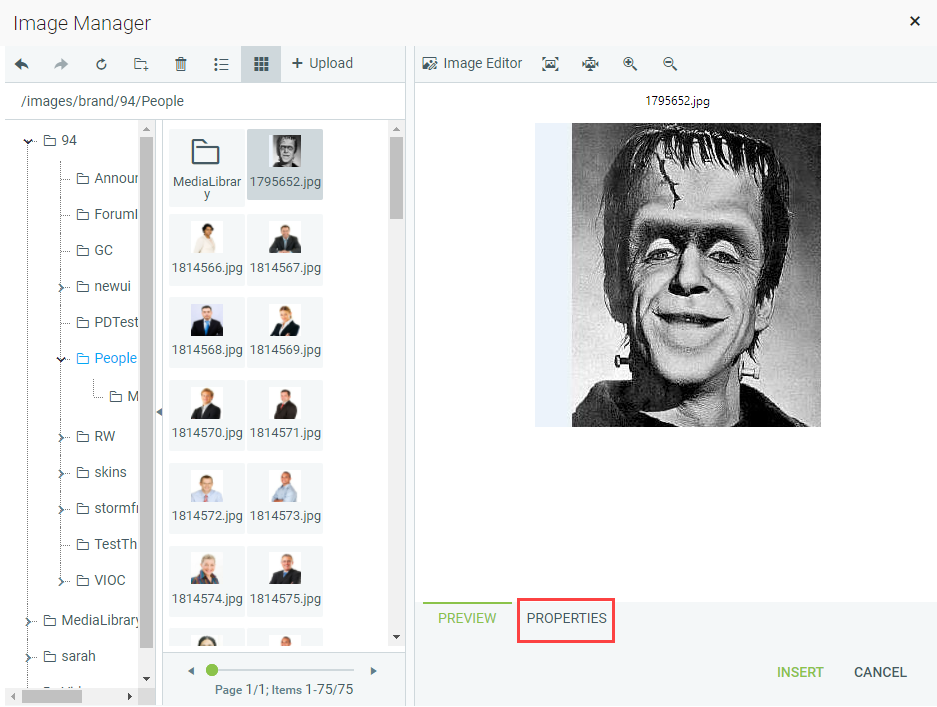Select thumbnail 1795652.jpg
Viewport: 937px width, 707px height.
pyautogui.click(x=285, y=164)
